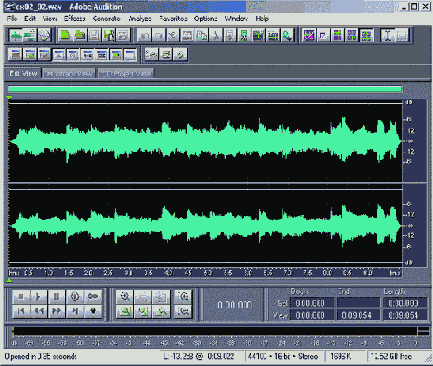
Task: Click the large current time display
Action: pos(234,305)
